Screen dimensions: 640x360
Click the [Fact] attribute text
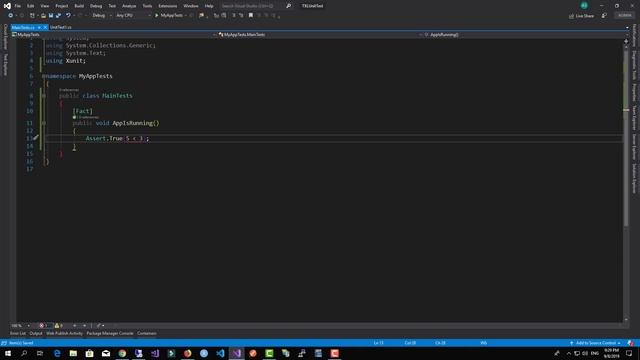tap(82, 111)
